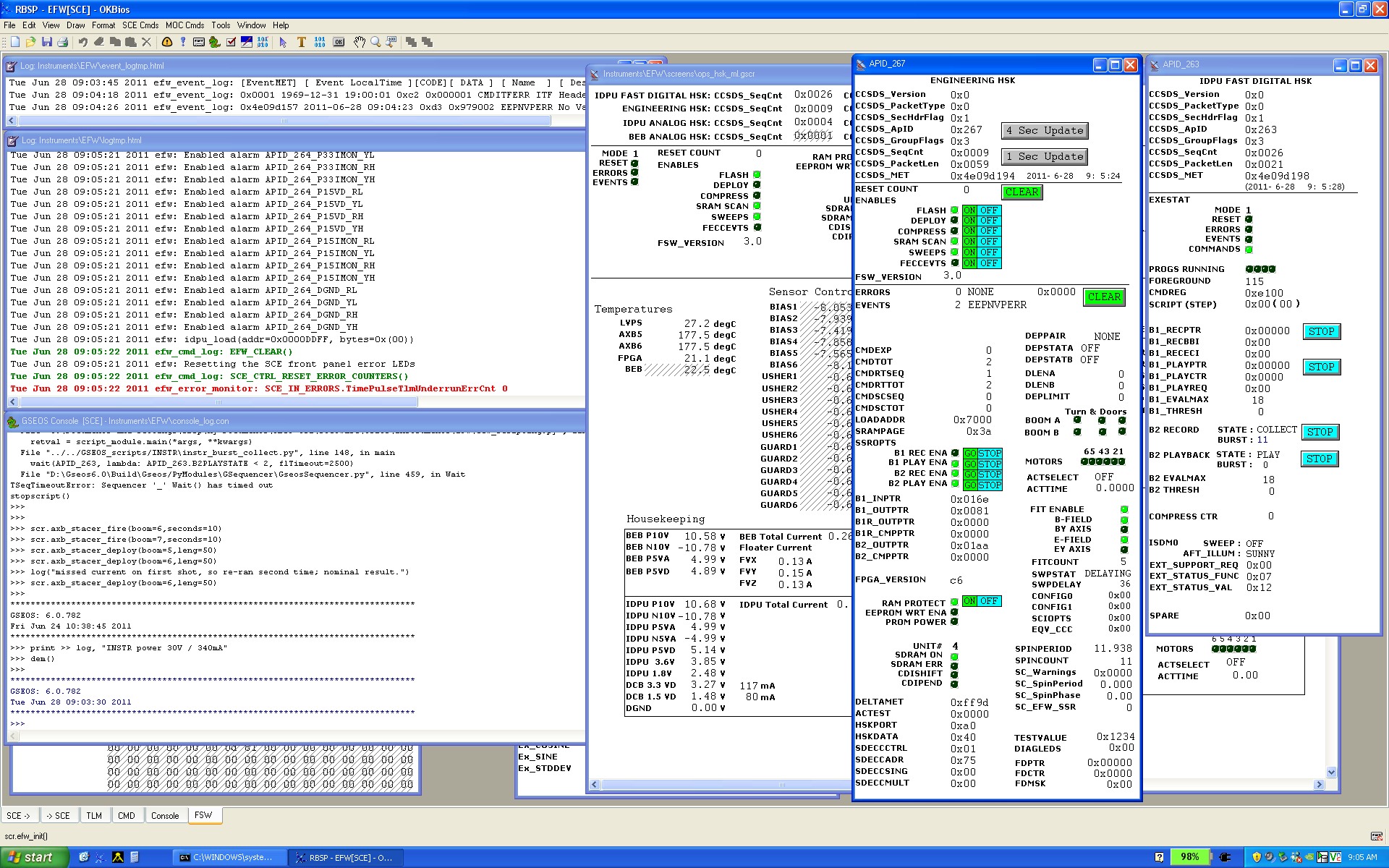Image resolution: width=1389 pixels, height=868 pixels.
Task: Click the zoom 100 percent icon
Action: click(391, 42)
